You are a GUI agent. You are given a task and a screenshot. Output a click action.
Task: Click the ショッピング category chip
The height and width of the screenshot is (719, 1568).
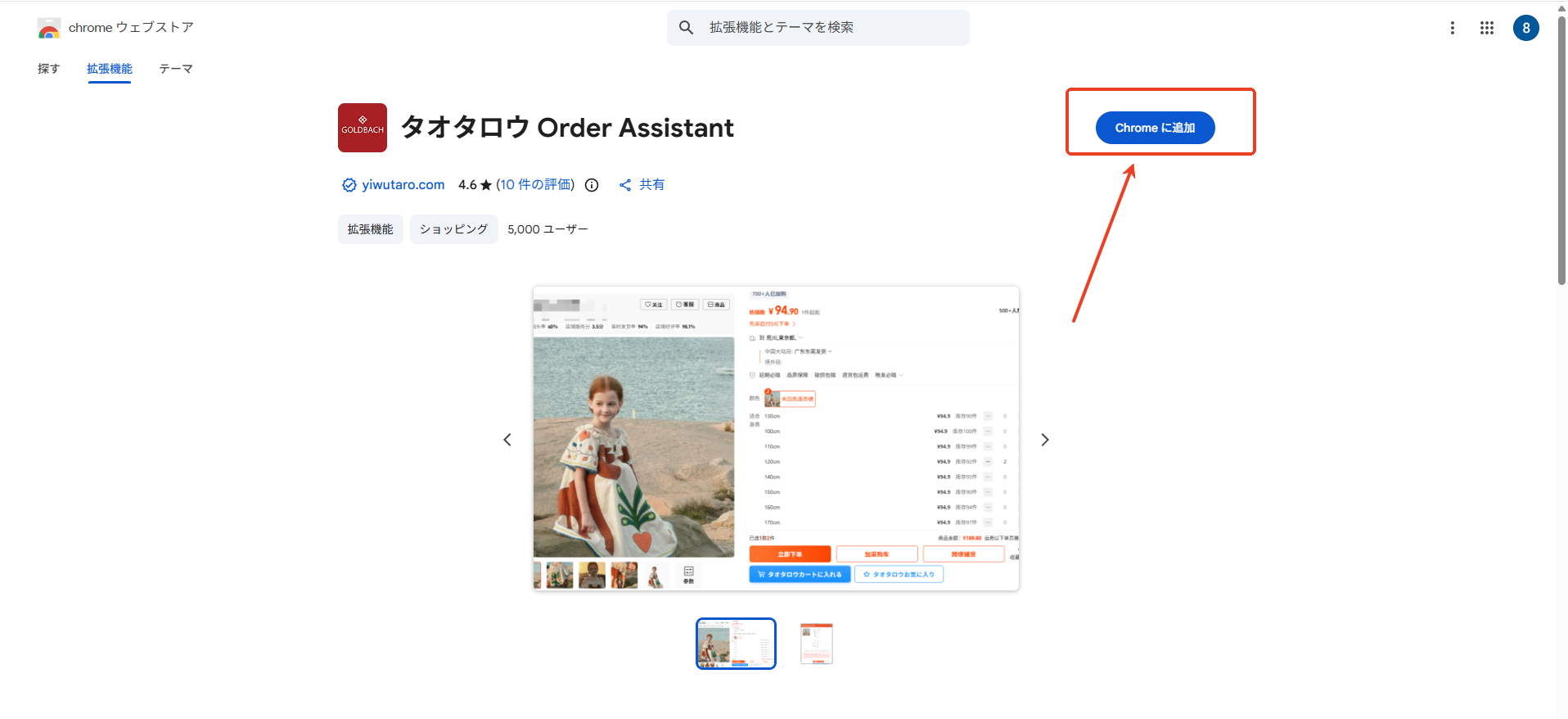[x=454, y=229]
